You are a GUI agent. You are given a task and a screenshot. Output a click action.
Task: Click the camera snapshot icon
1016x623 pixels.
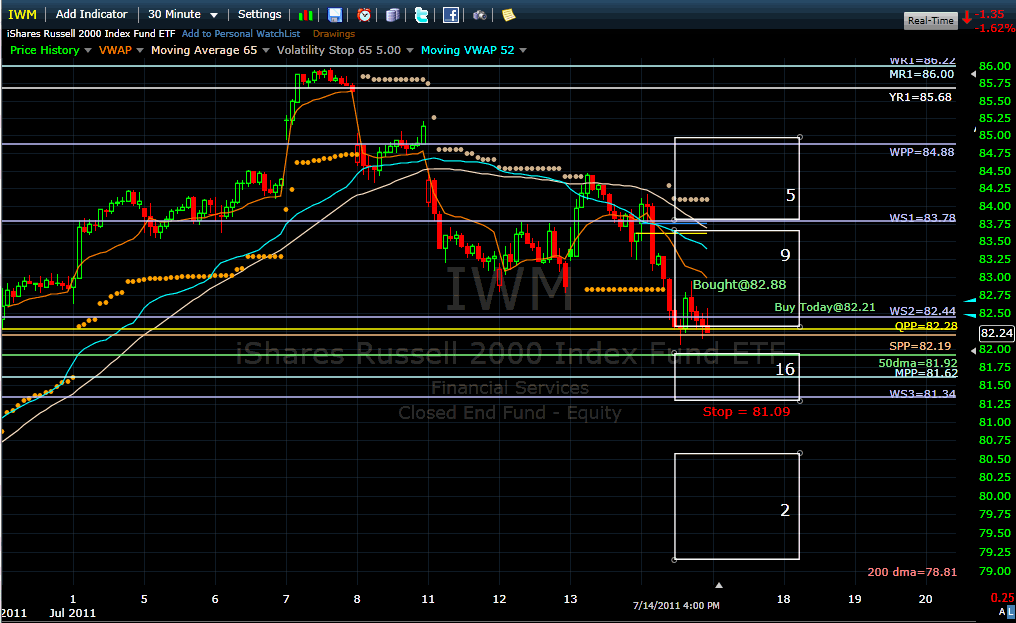point(479,15)
